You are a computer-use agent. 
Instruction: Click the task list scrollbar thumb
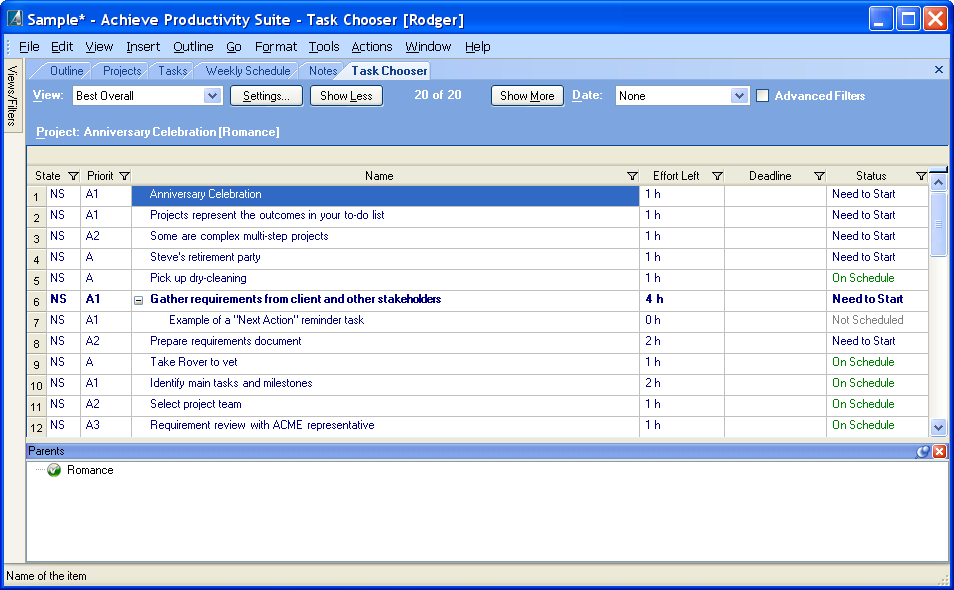(x=938, y=224)
